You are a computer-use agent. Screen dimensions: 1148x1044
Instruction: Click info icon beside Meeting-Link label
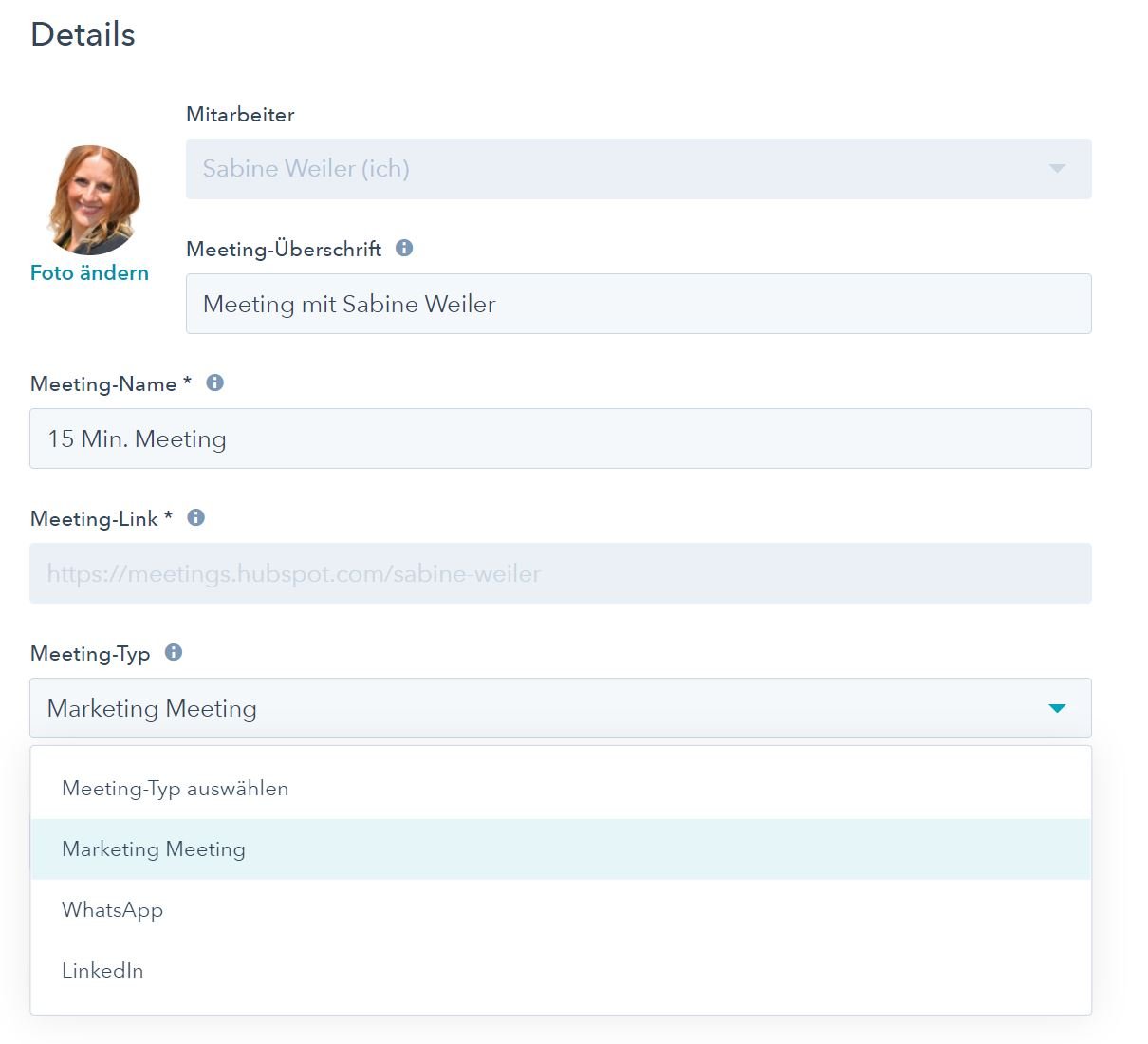pyautogui.click(x=196, y=517)
